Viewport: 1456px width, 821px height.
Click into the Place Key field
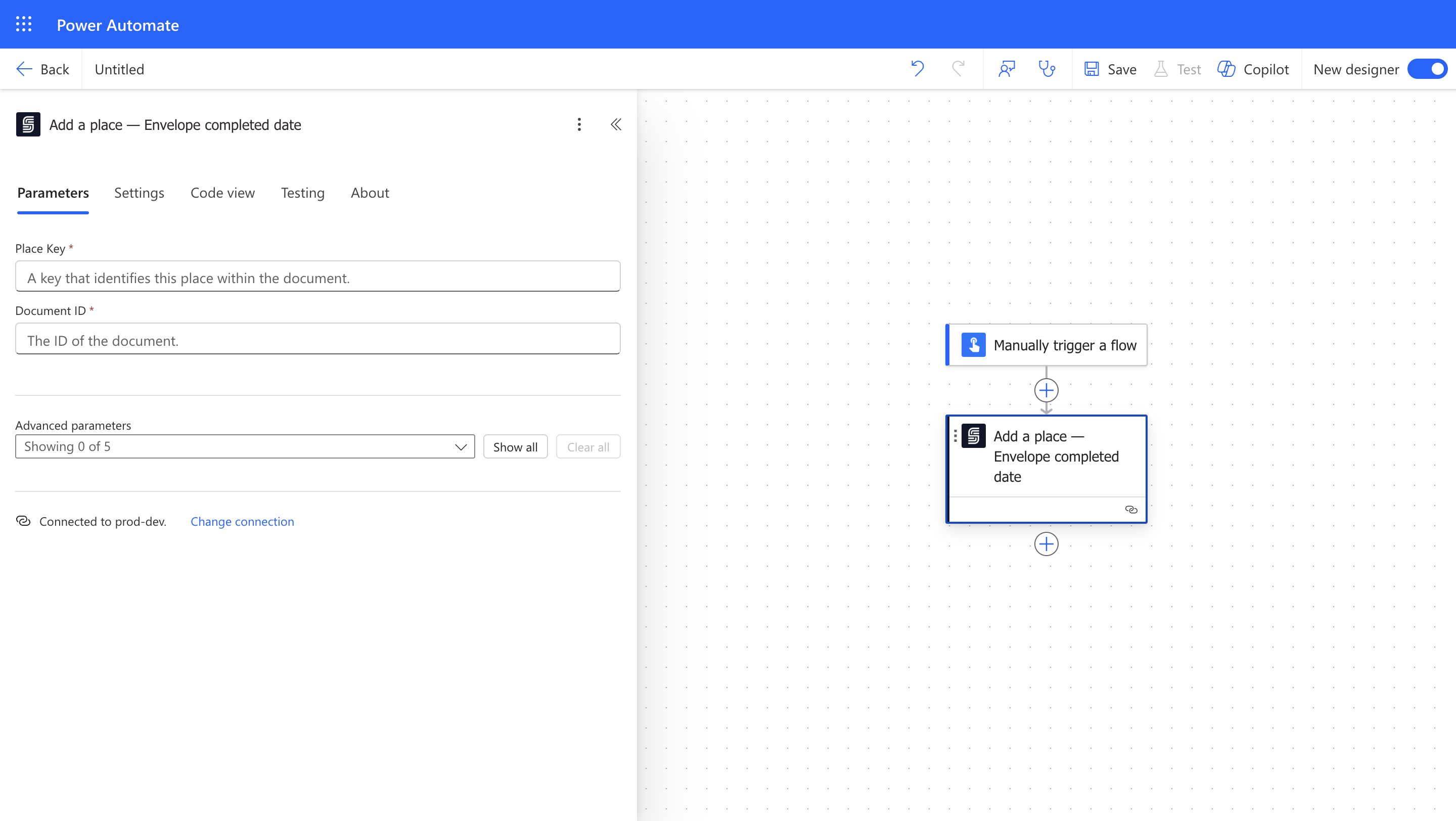pos(317,278)
